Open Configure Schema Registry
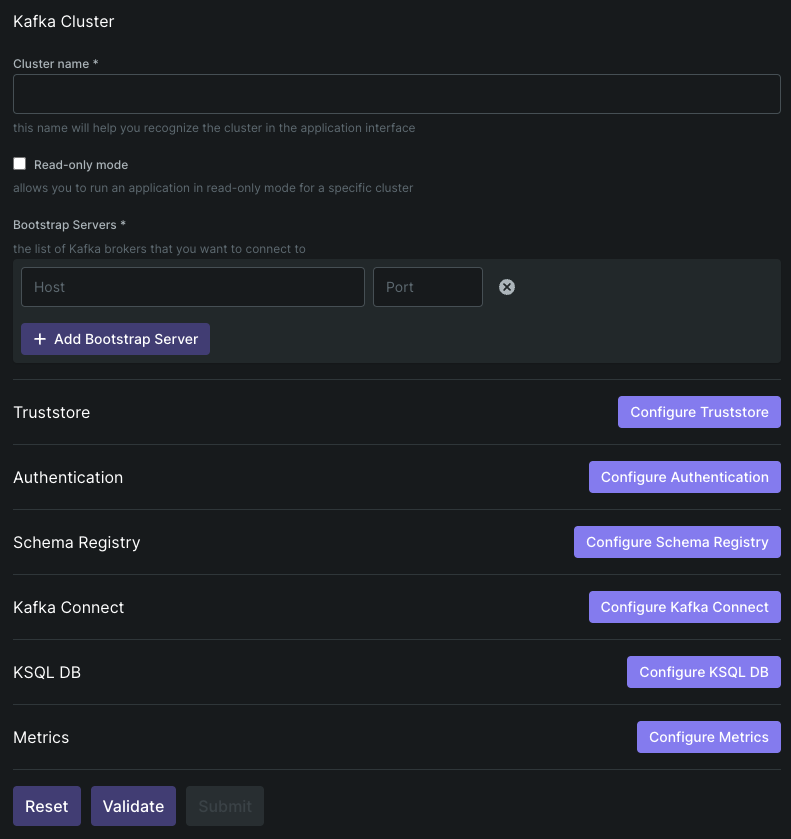The width and height of the screenshot is (791, 839). click(x=677, y=542)
